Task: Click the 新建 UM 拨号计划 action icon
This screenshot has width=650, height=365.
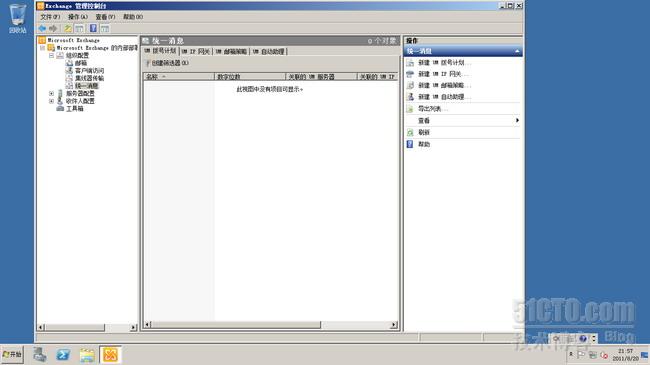Action: point(410,63)
